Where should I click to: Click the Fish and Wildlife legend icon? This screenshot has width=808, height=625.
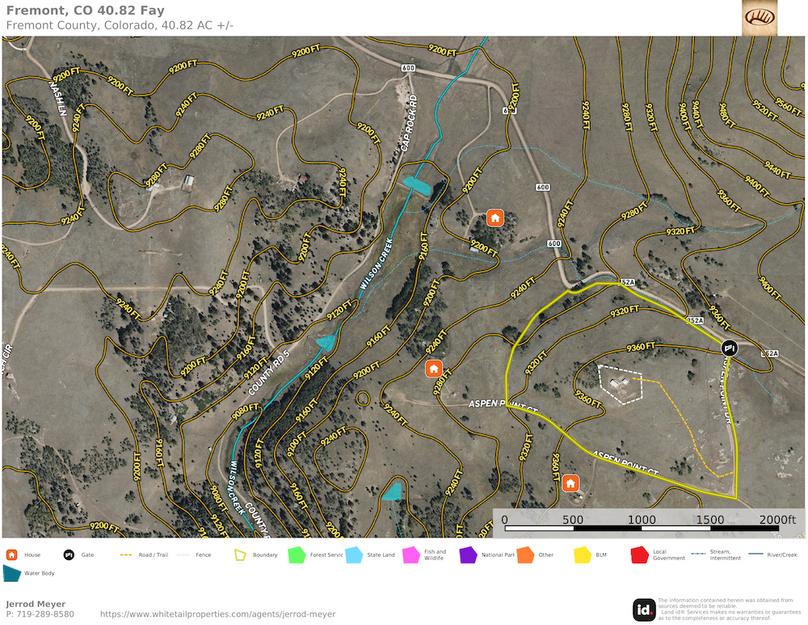pos(412,555)
